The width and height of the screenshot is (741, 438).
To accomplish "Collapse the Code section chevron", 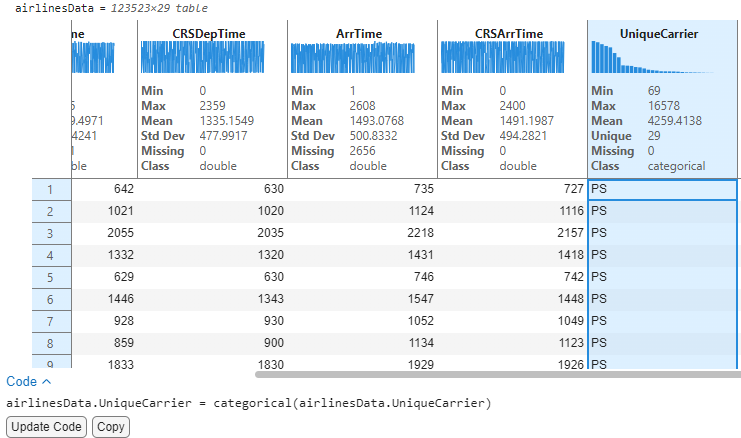I will pyautogui.click(x=46, y=381).
